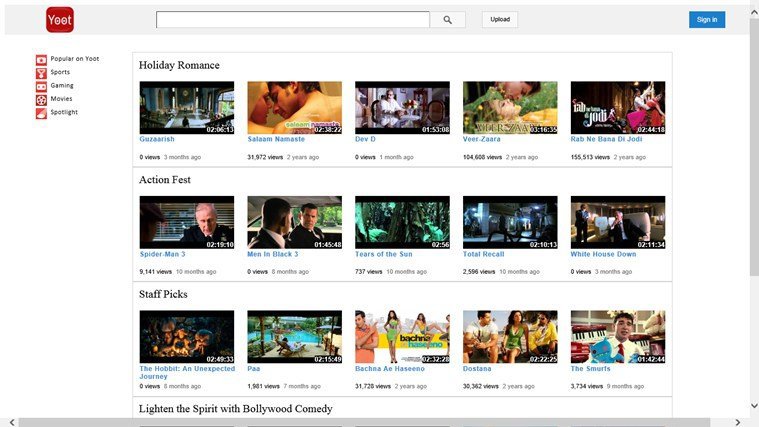
Task: Click The Smurfs title link
Action: tap(590, 368)
